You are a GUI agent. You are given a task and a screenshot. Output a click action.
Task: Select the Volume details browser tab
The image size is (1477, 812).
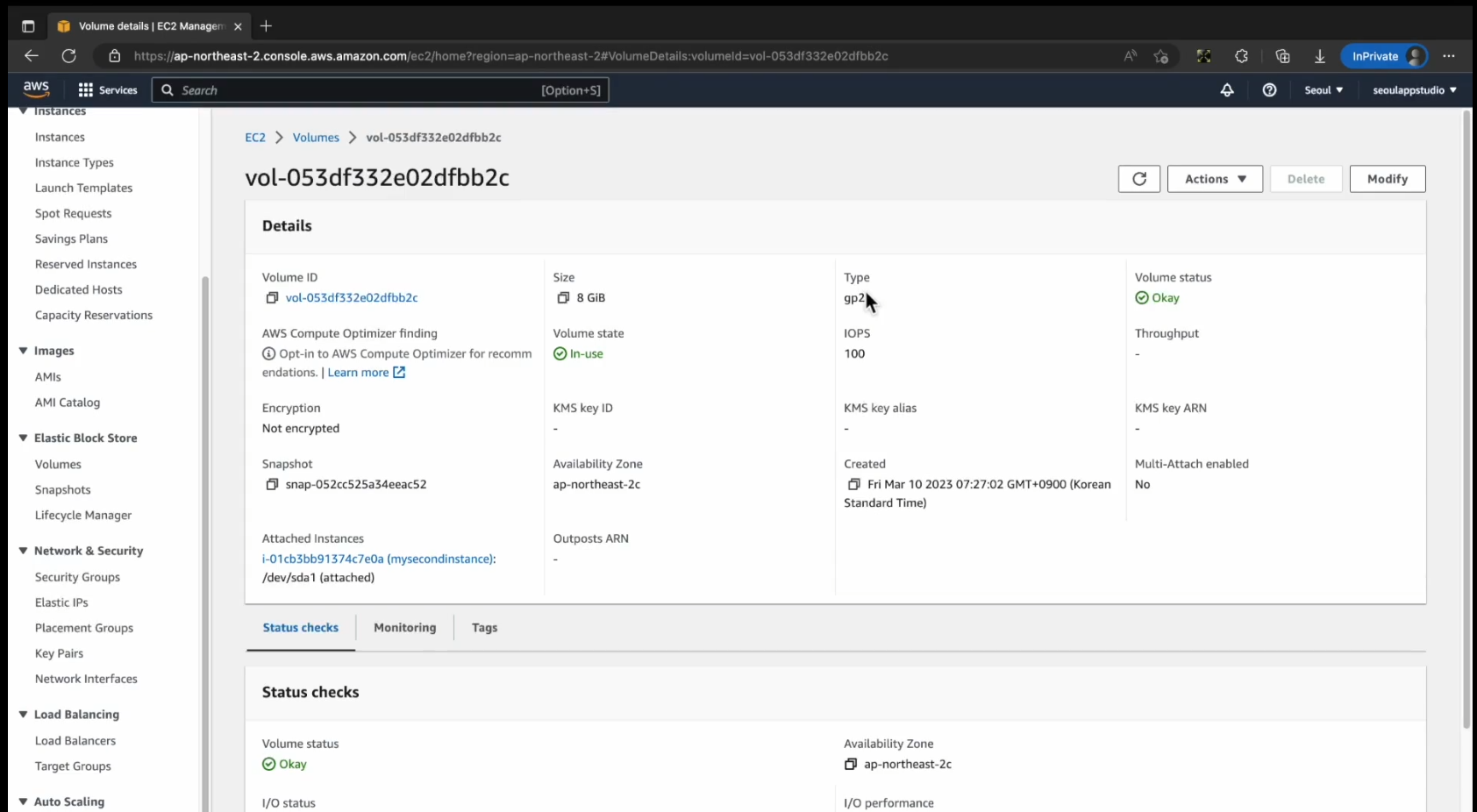coord(149,26)
